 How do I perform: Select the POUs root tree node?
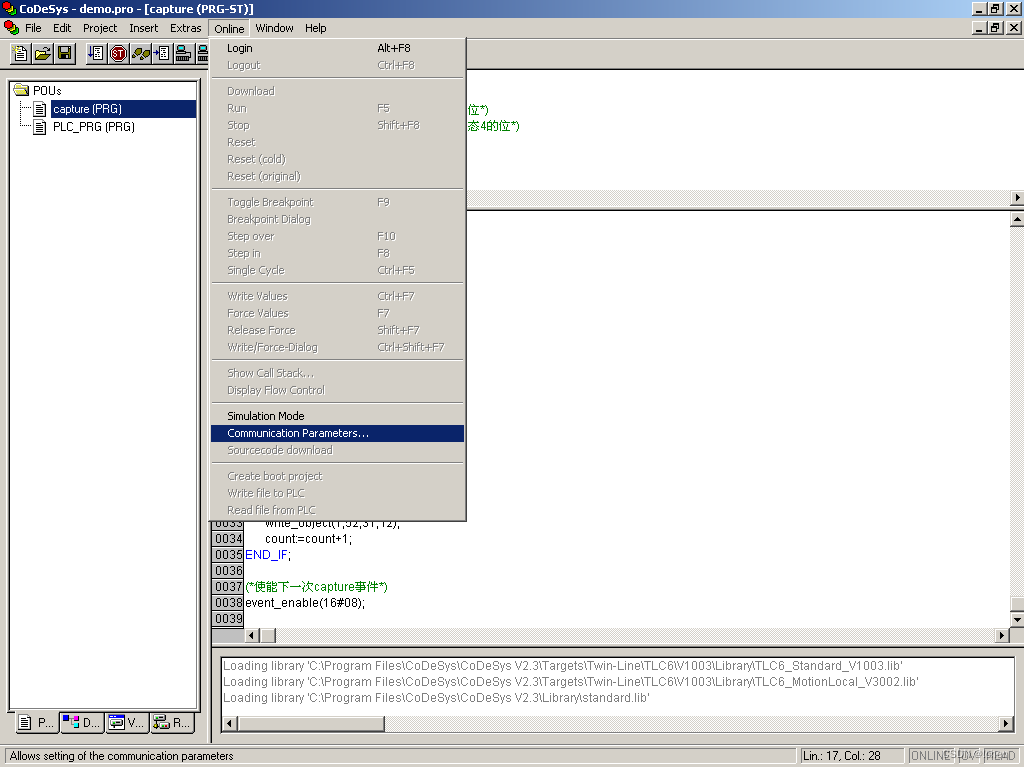click(47, 90)
